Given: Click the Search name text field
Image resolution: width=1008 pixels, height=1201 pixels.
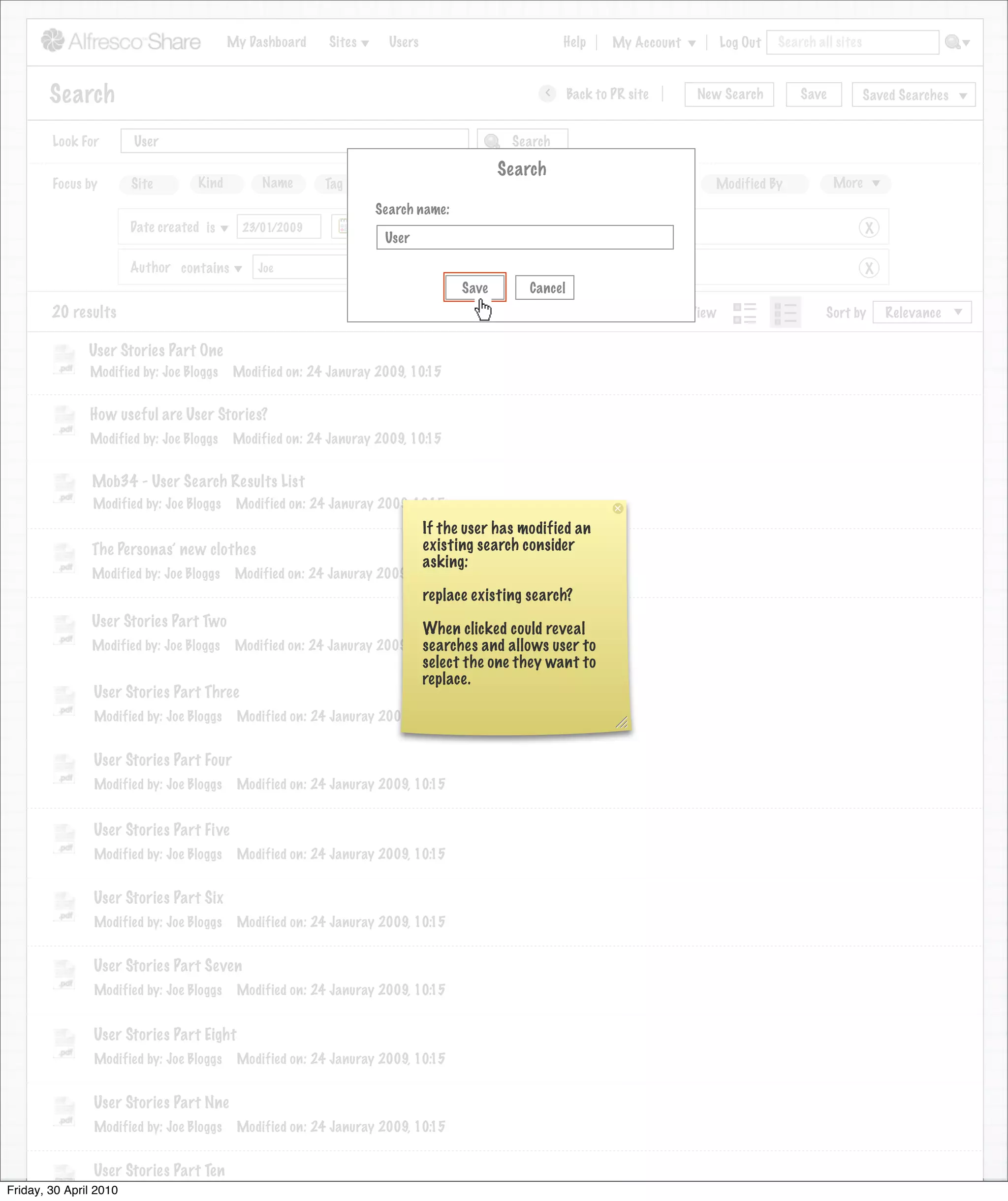Looking at the screenshot, I should 524,237.
